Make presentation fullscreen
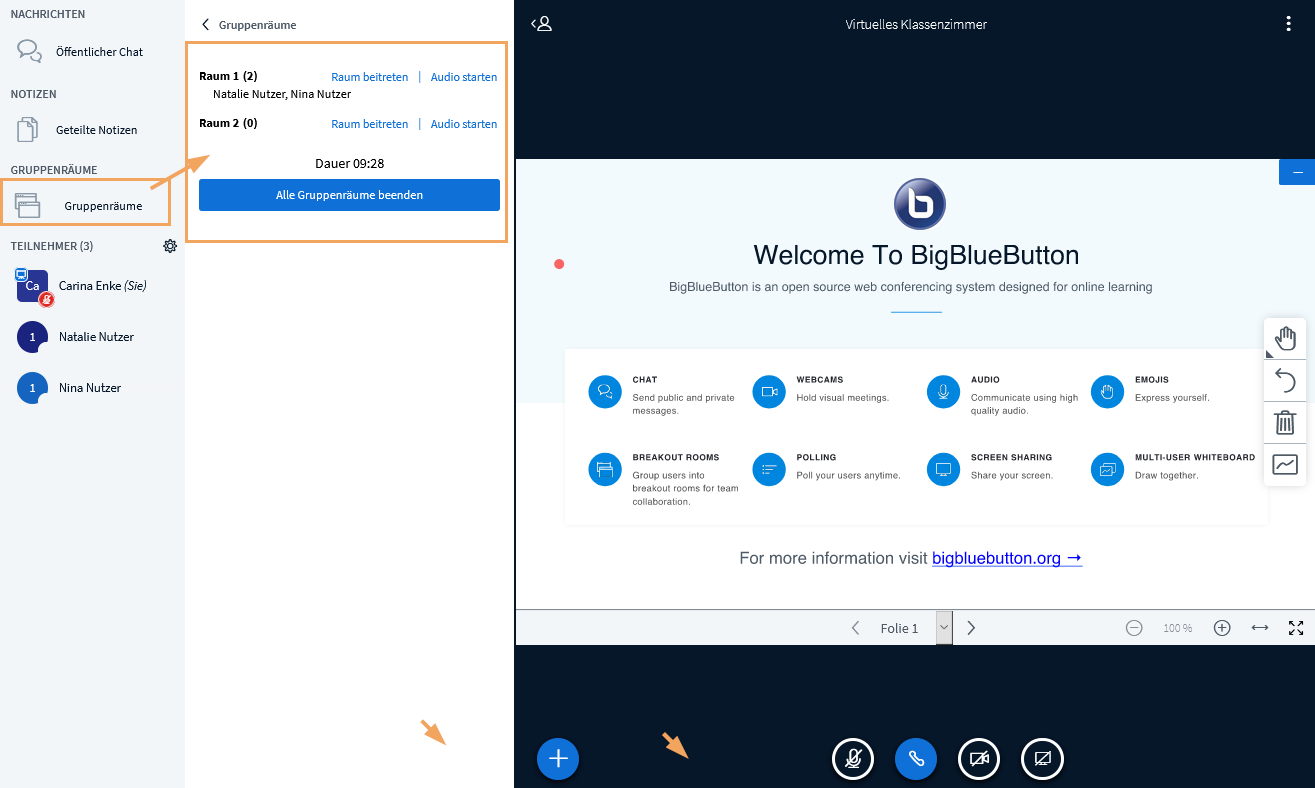Viewport: 1315px width, 788px height. click(1296, 628)
